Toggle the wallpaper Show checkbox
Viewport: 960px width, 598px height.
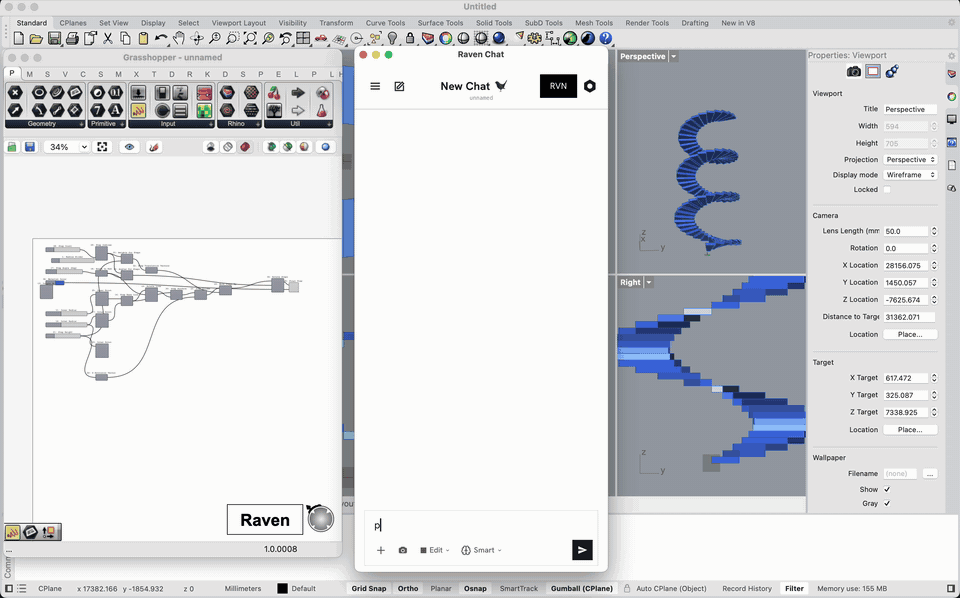pos(887,490)
